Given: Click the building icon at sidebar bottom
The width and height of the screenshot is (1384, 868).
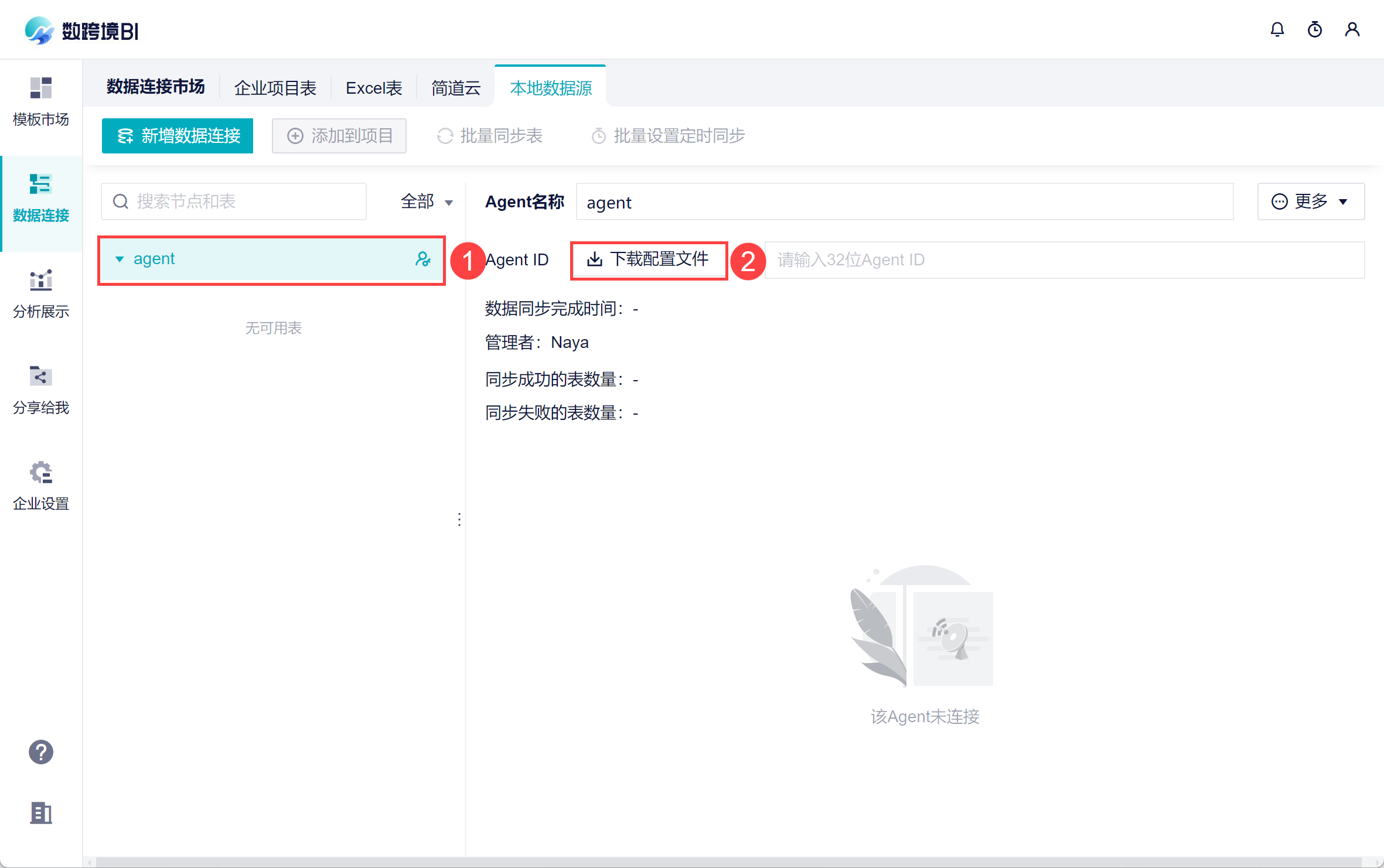Looking at the screenshot, I should [x=40, y=813].
